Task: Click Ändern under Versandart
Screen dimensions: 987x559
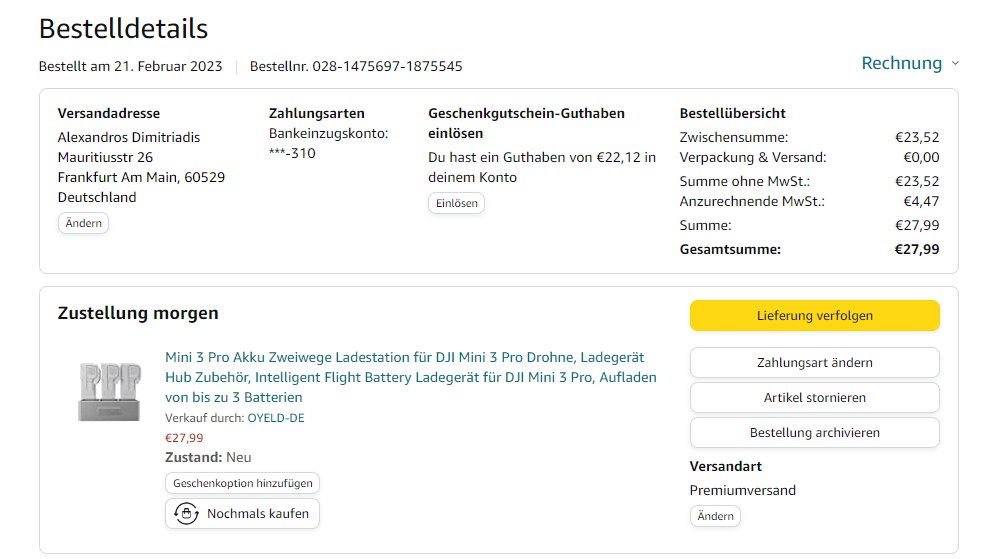Action: tap(715, 516)
